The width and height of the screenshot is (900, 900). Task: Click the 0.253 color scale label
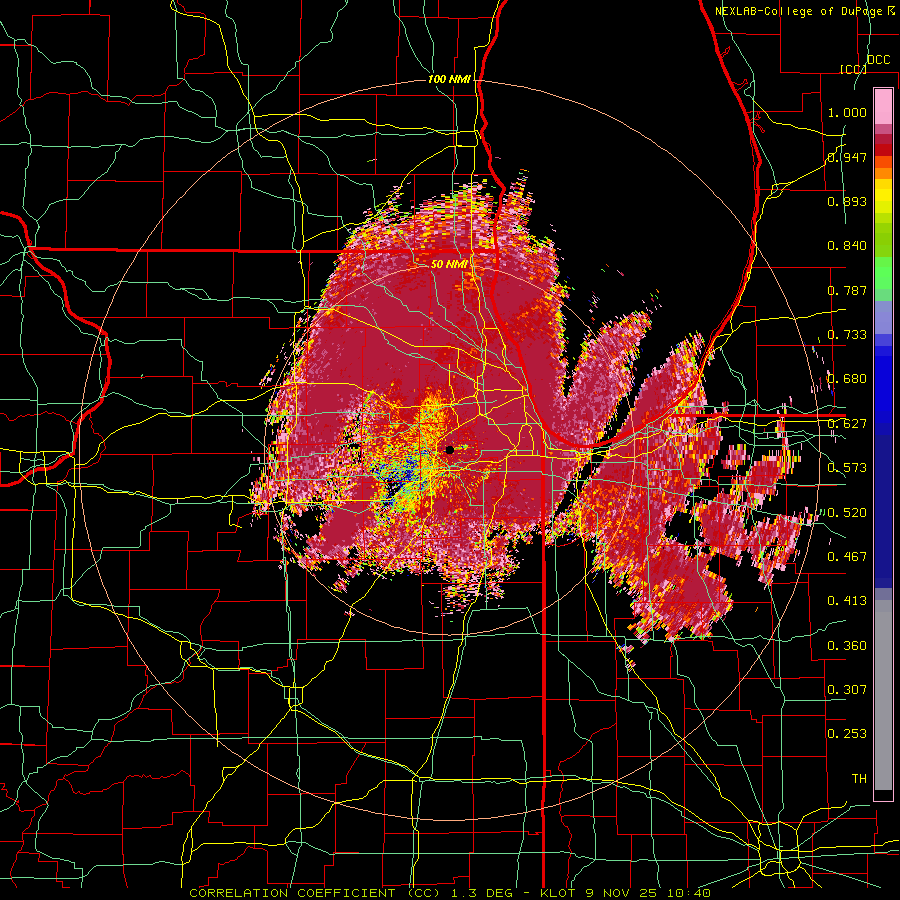click(x=847, y=734)
